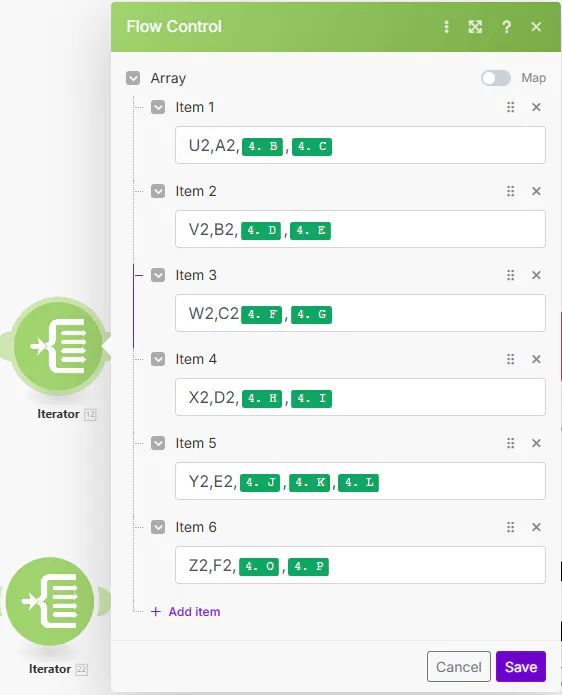This screenshot has width=562, height=695.
Task: Click the Cancel button
Action: click(459, 667)
